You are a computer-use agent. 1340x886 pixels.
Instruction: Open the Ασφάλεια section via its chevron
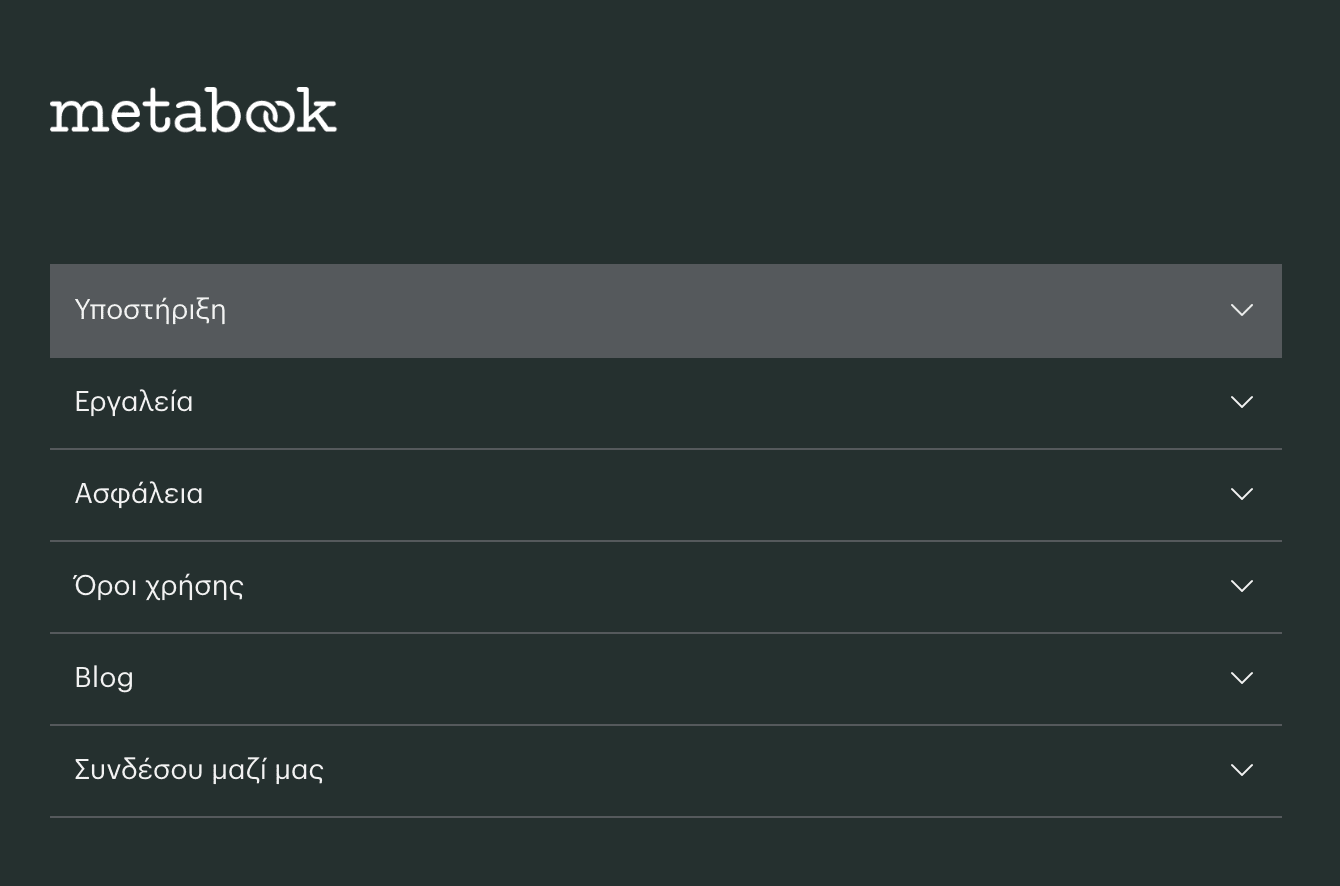point(1241,494)
